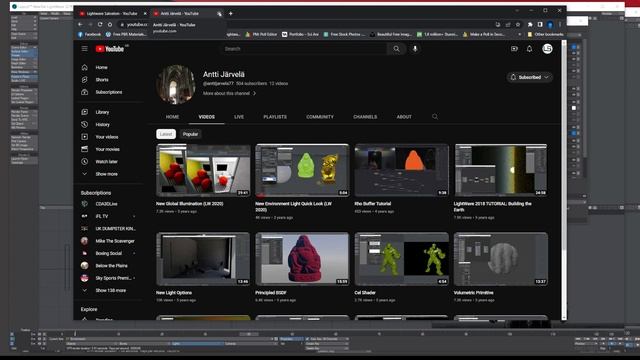This screenshot has width=640, height=360.
Task: Bookmark this page with the star icon
Action: click(x=518, y=24)
